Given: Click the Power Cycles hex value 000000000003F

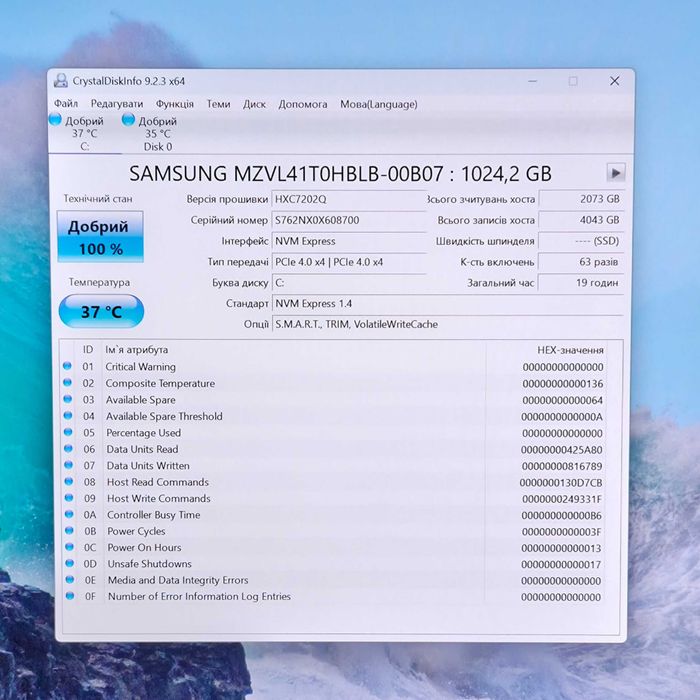Looking at the screenshot, I should click(561, 532).
